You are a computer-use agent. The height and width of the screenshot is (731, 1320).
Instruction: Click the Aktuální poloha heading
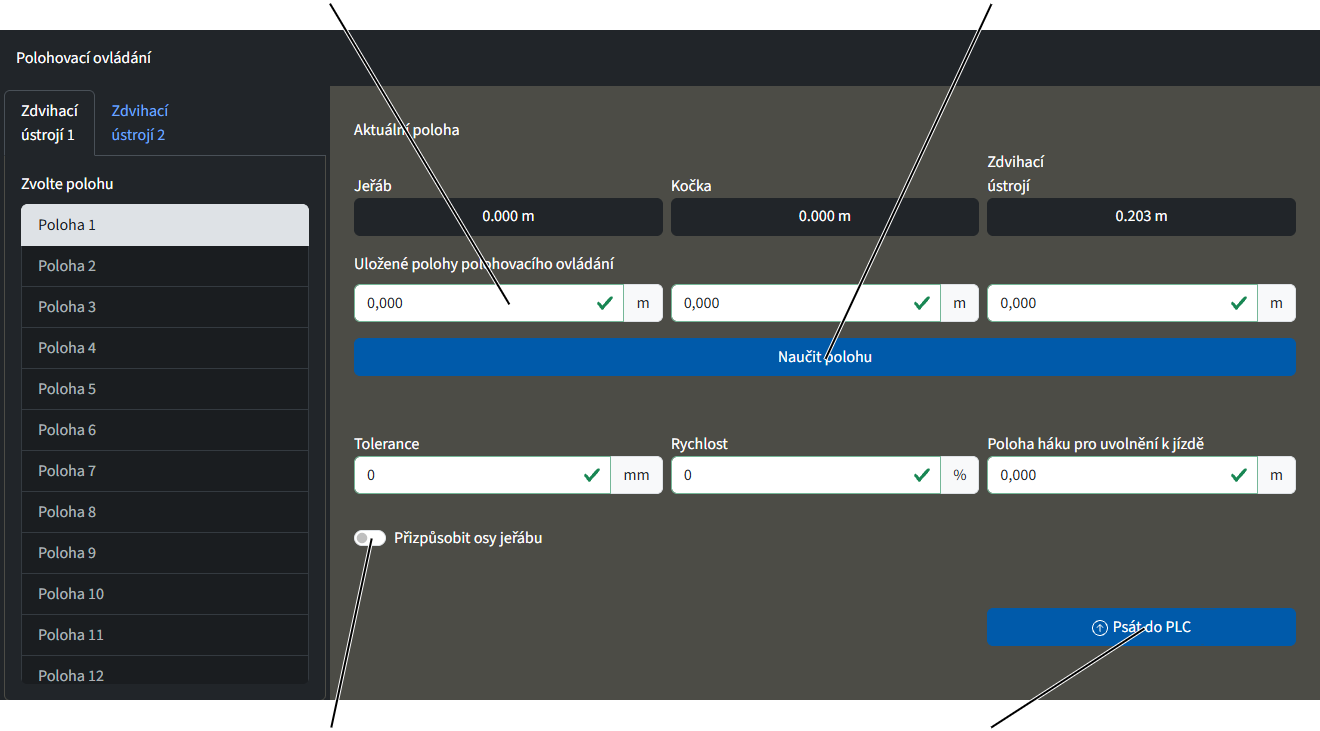pyautogui.click(x=407, y=130)
